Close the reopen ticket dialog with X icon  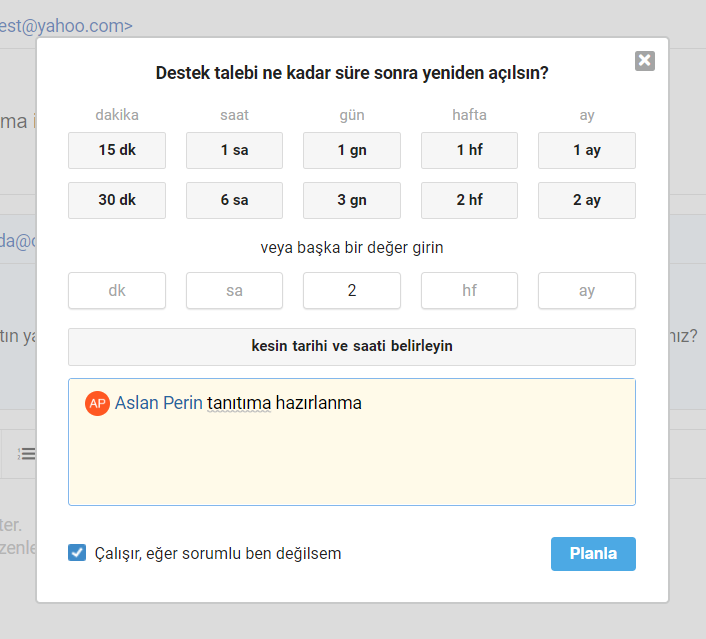(644, 61)
